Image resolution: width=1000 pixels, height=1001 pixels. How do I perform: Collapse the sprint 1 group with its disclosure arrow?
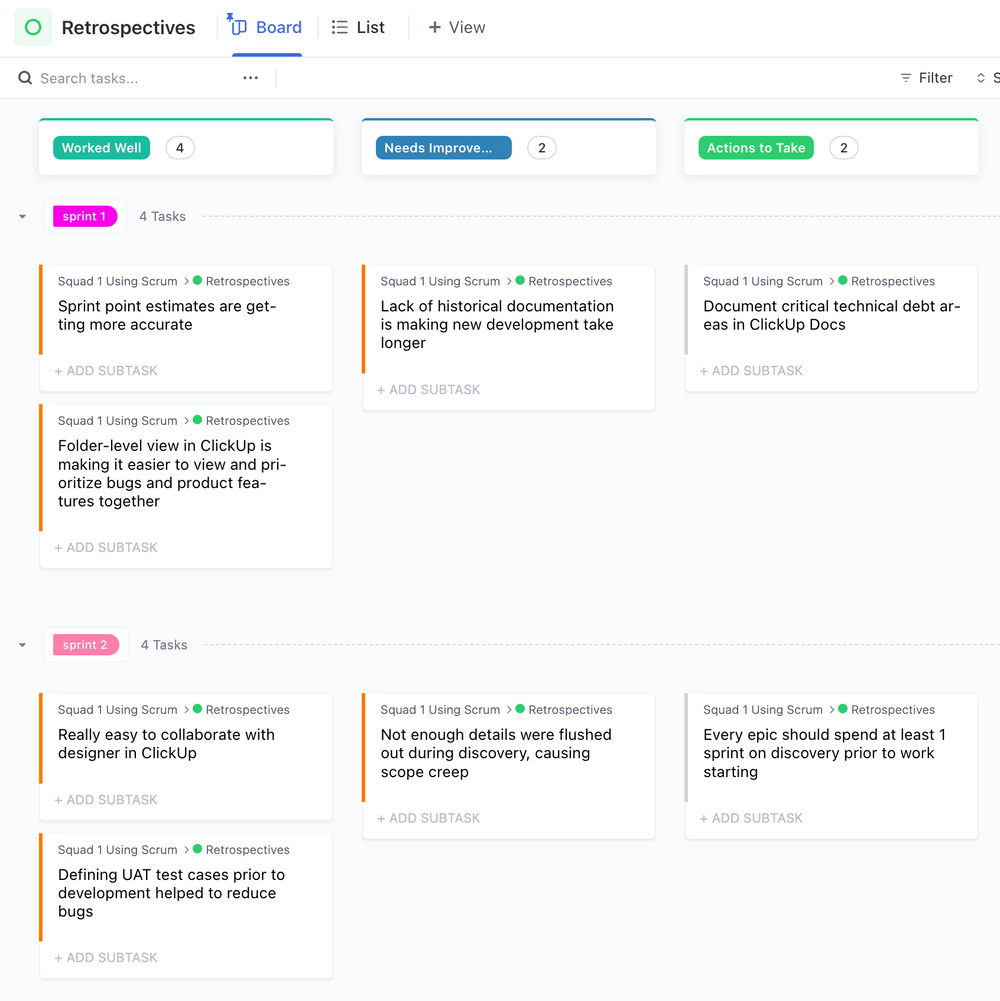pyautogui.click(x=22, y=216)
